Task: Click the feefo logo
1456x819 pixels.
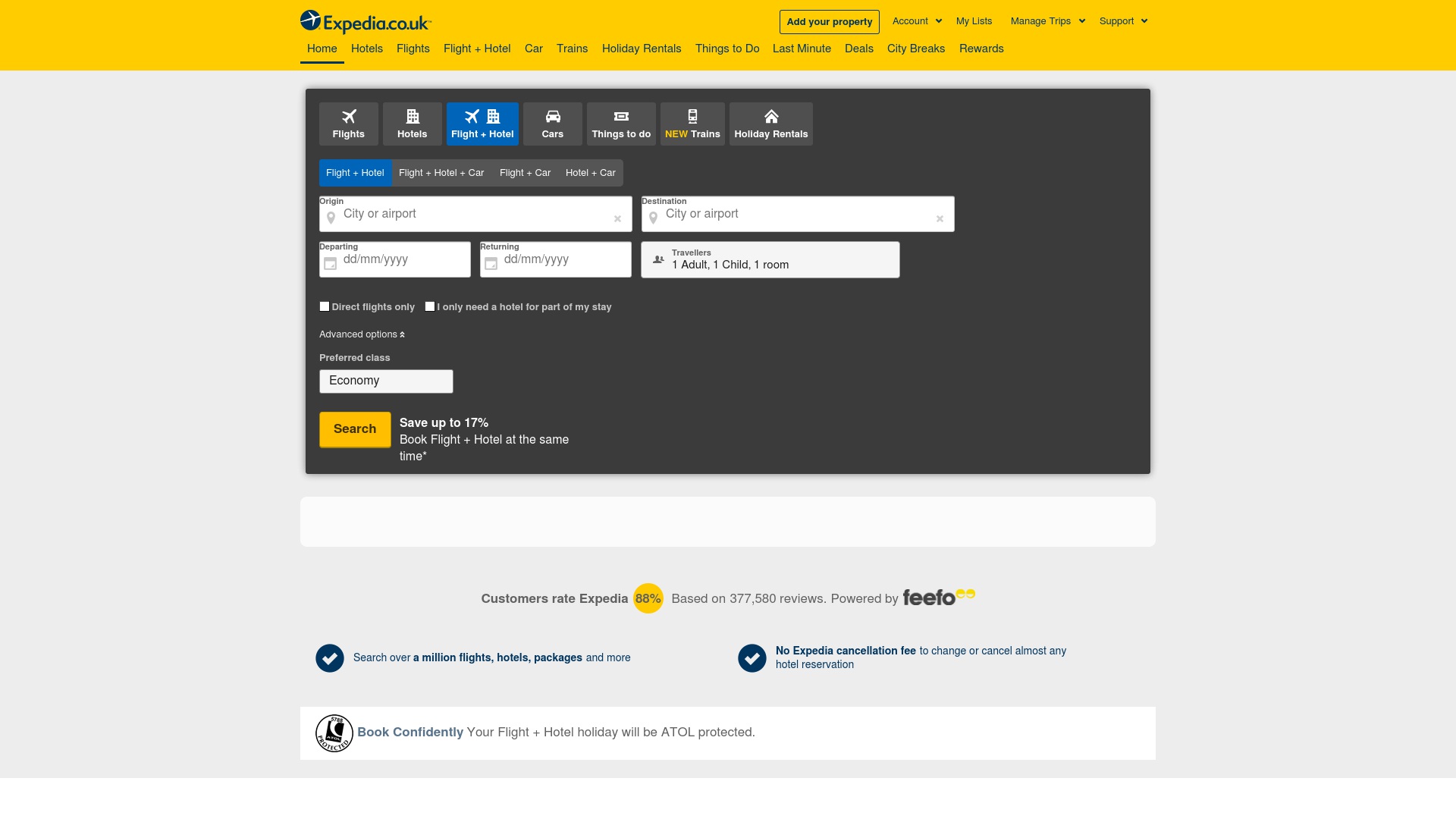Action: pos(939,598)
